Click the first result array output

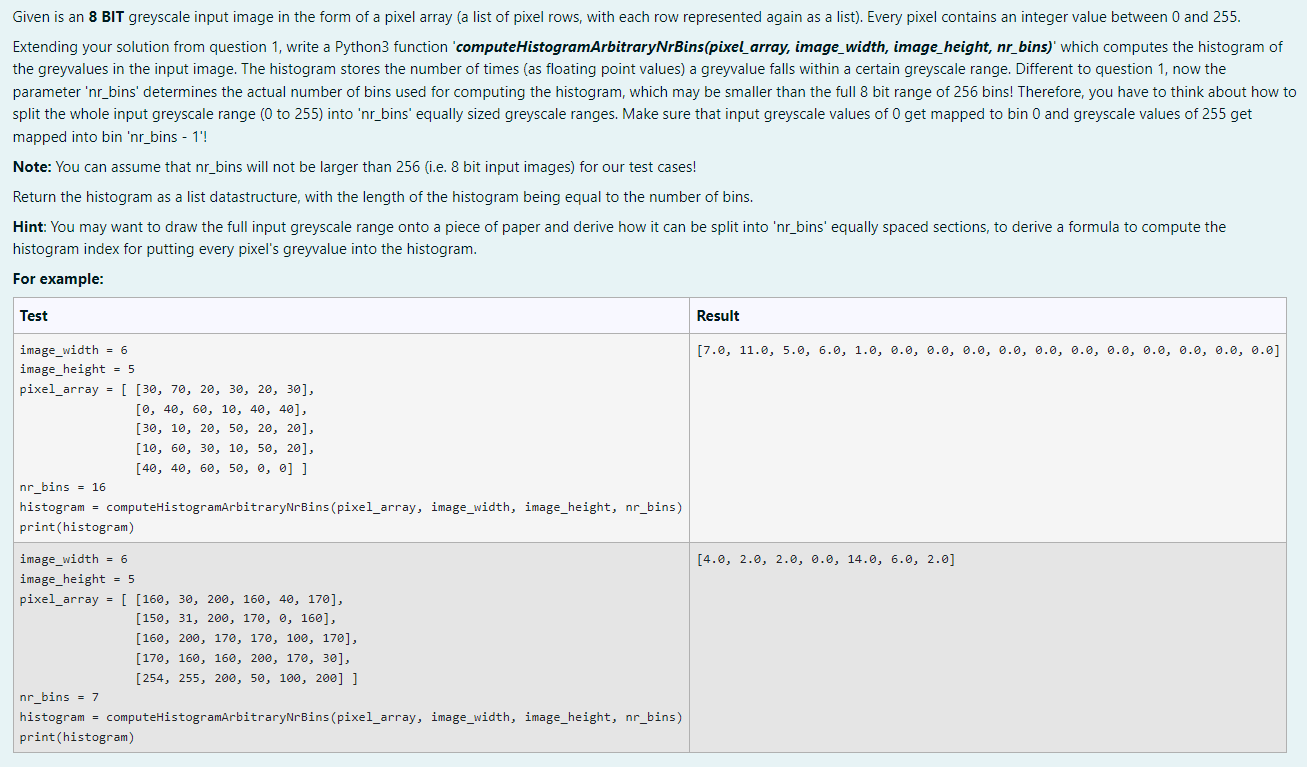(x=990, y=349)
